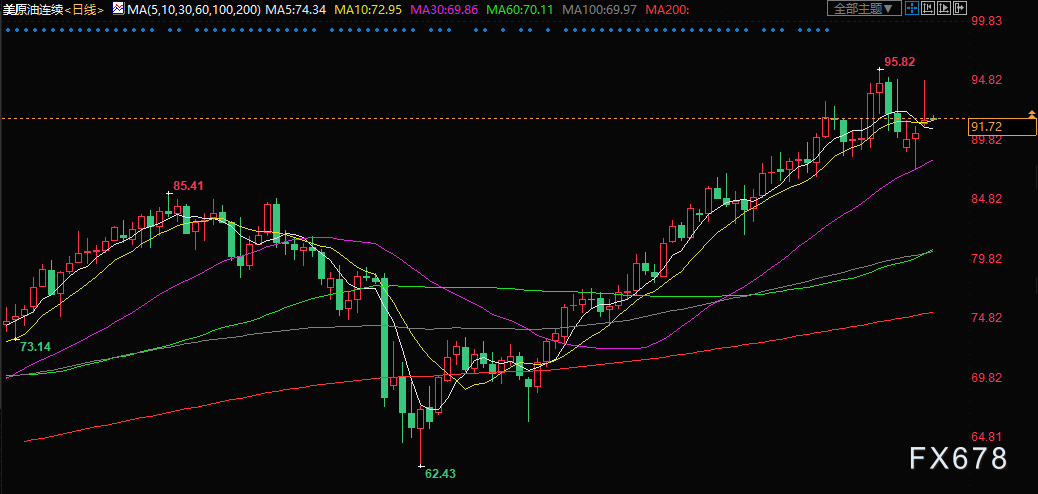The image size is (1038, 494).
Task: Click the magenta MA30:69.86 value
Action: 444,9
